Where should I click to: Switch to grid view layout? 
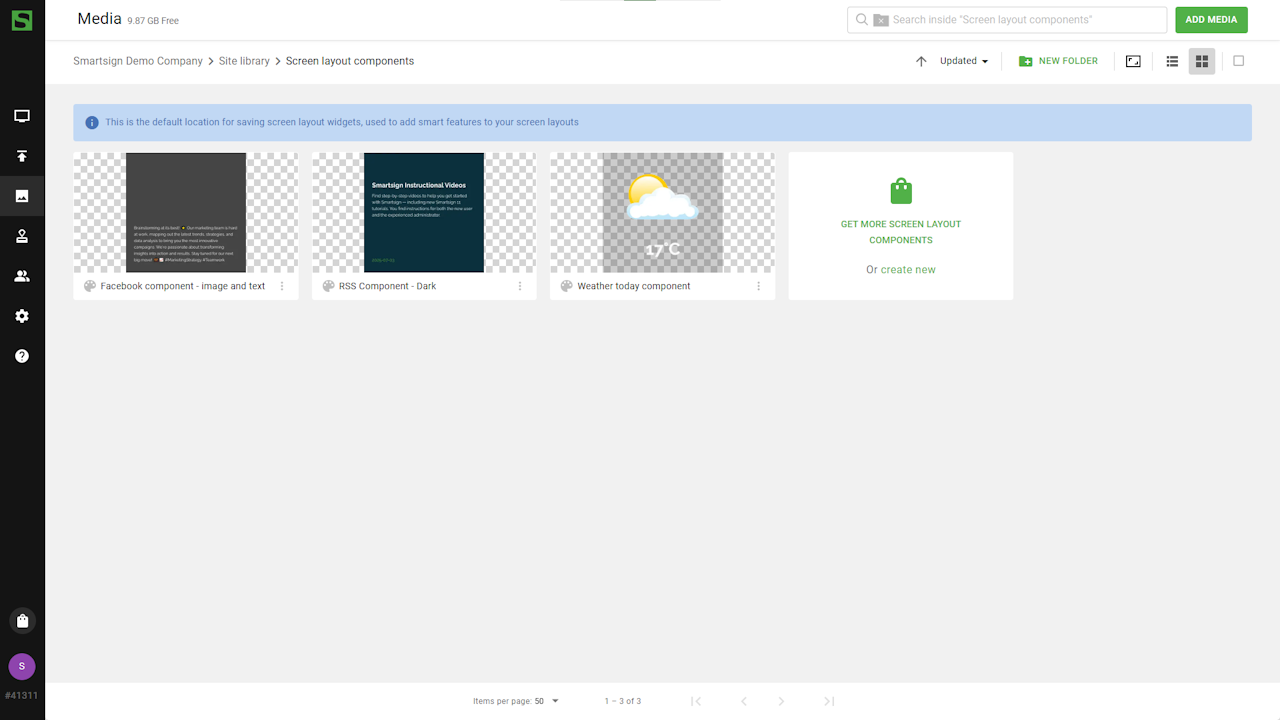click(1202, 61)
